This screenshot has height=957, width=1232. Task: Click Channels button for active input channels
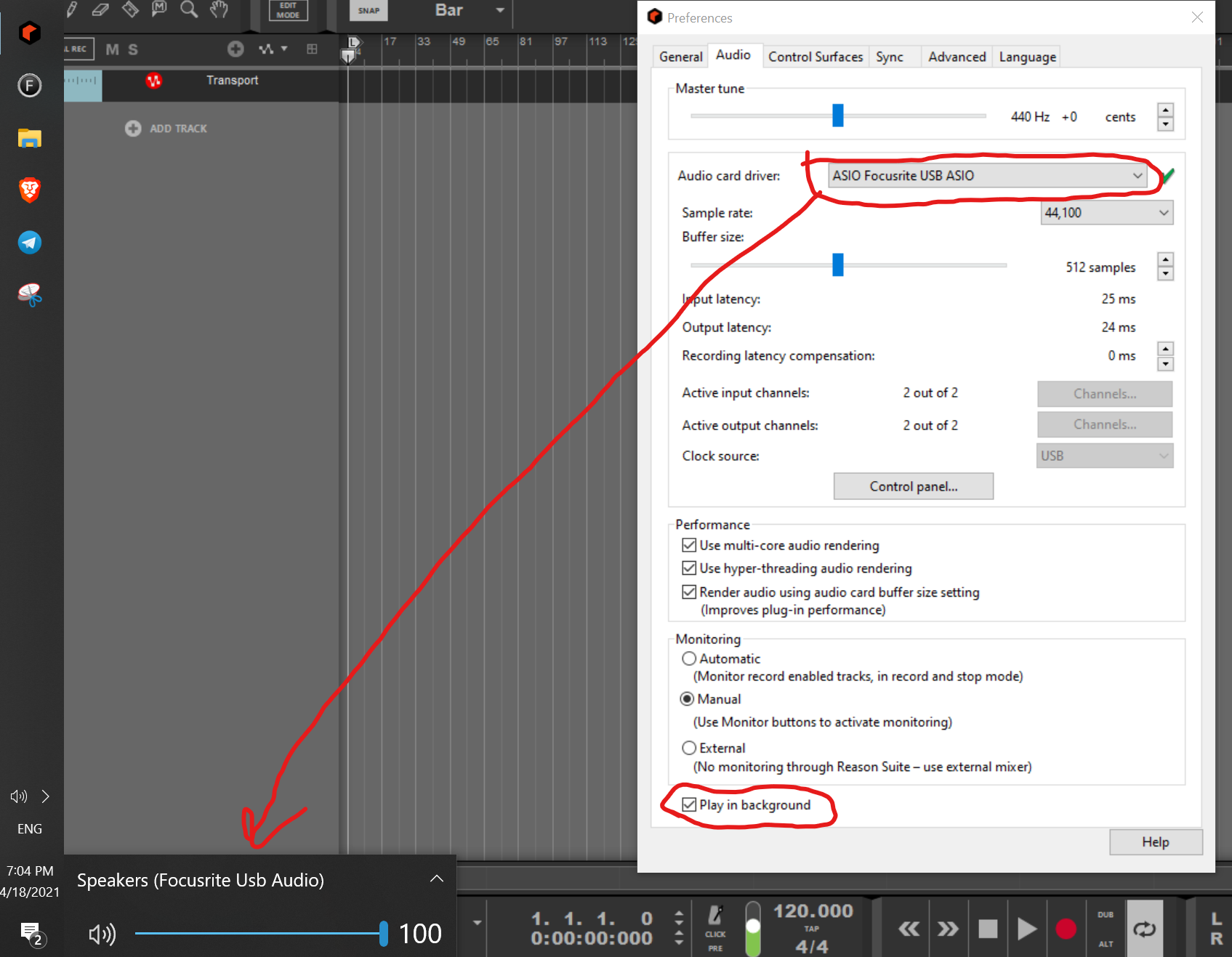(1105, 394)
